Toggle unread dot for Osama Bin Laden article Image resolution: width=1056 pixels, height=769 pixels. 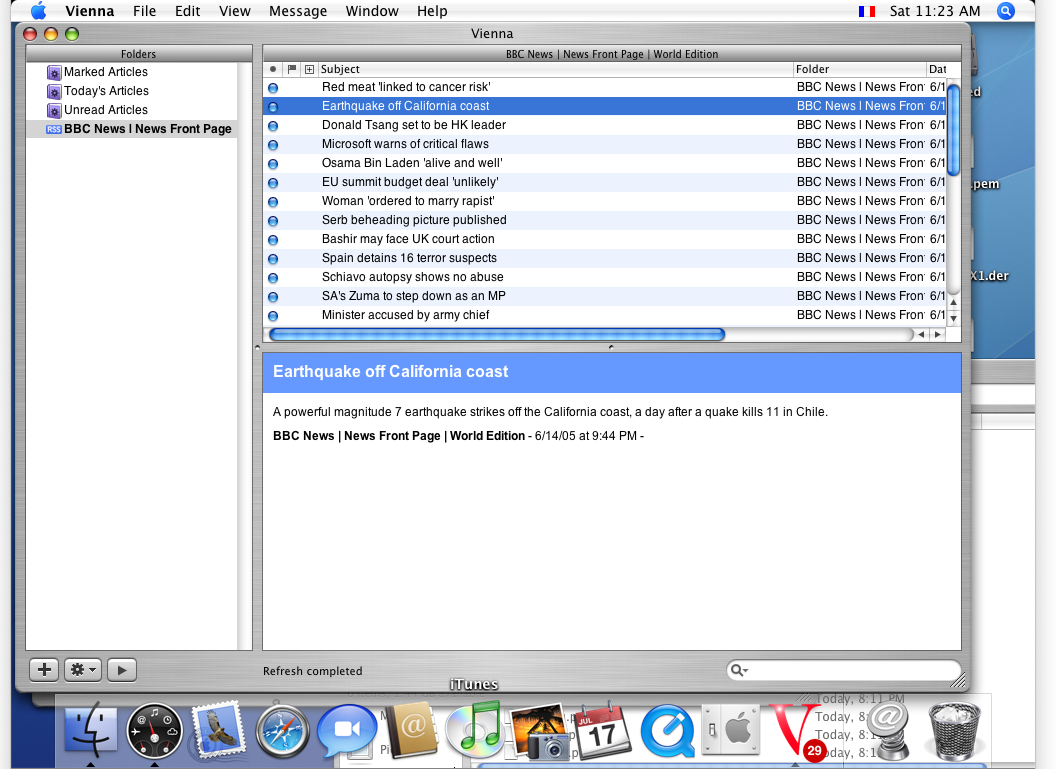[x=273, y=164]
